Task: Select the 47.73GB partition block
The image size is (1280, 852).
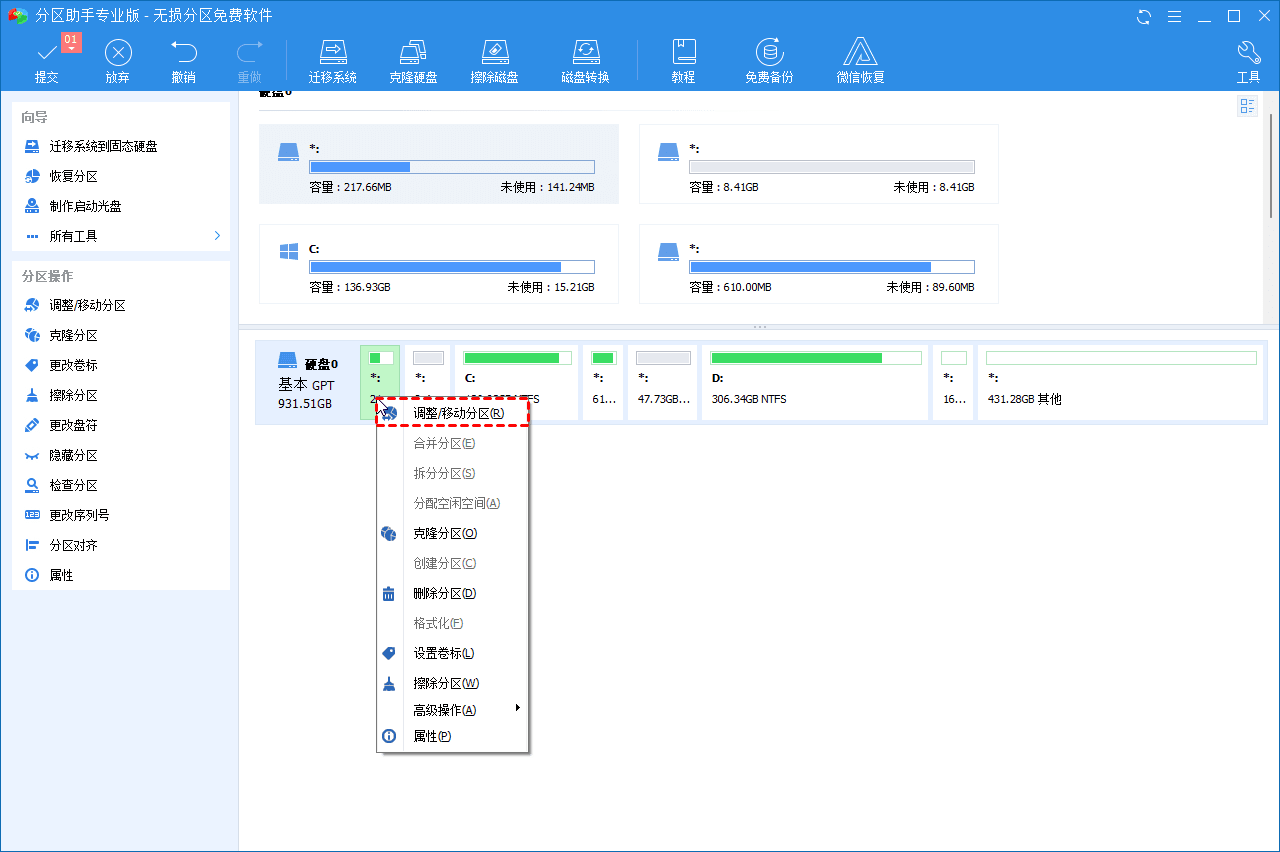Action: pos(663,383)
